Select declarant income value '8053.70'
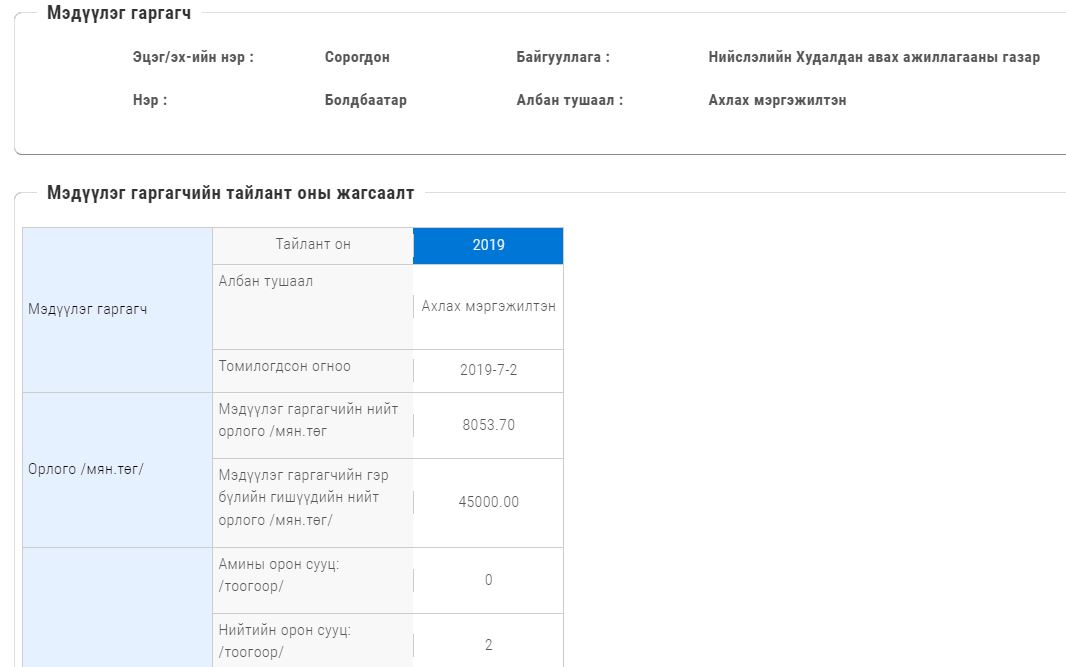 488,425
